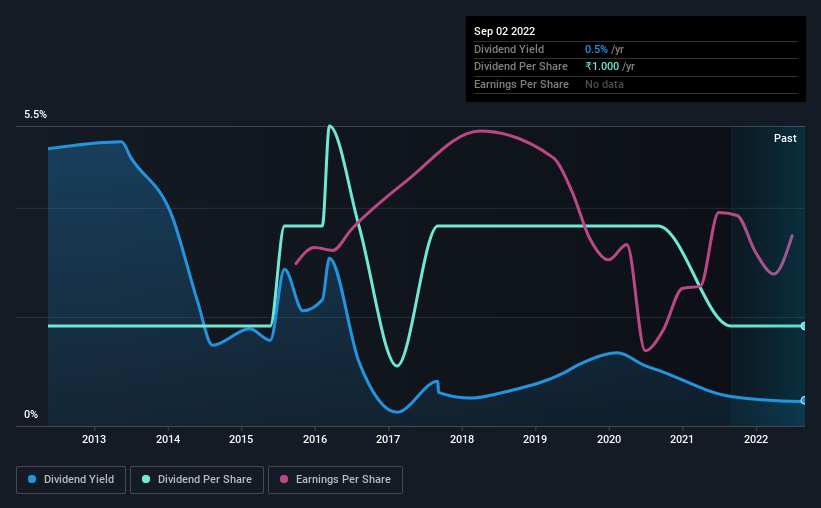Screen dimensions: 821x508
Task: Click the Past label in the shaded region
Action: tap(785, 138)
